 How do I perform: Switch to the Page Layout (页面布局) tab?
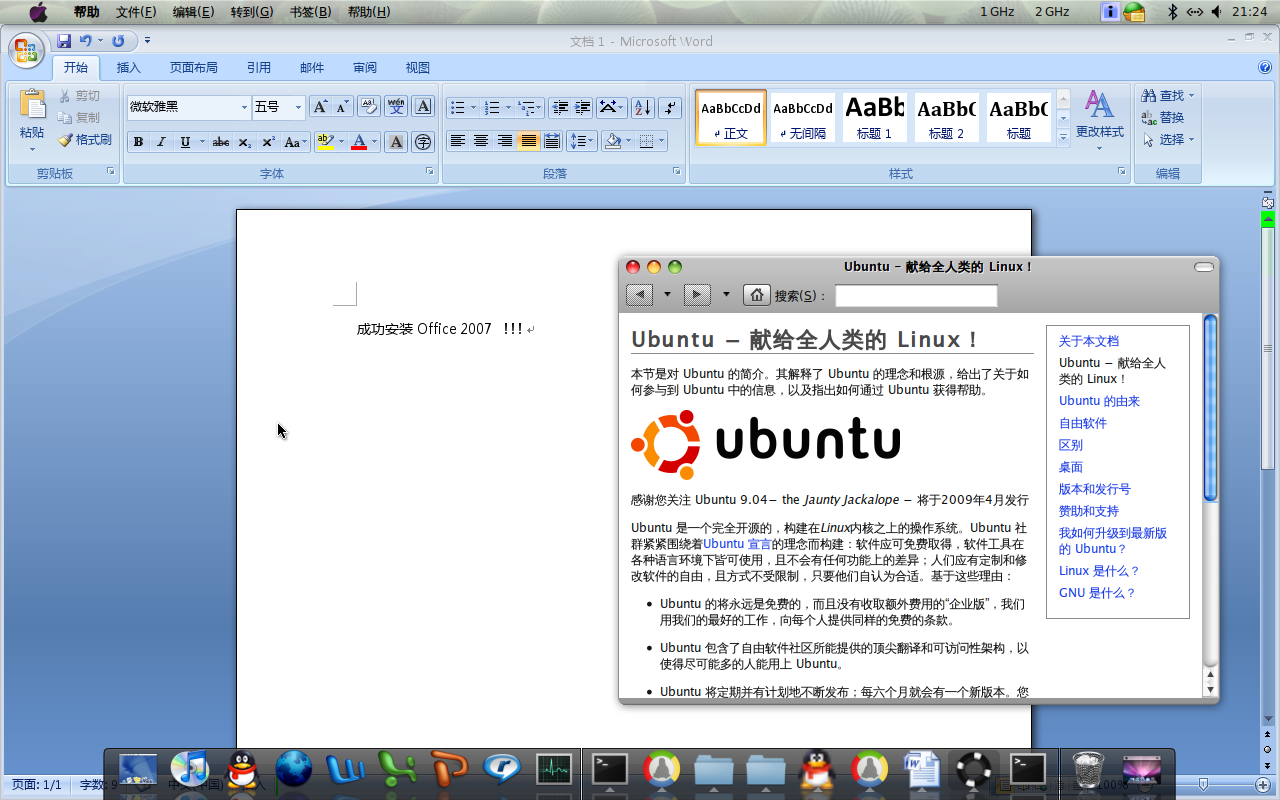[193, 68]
